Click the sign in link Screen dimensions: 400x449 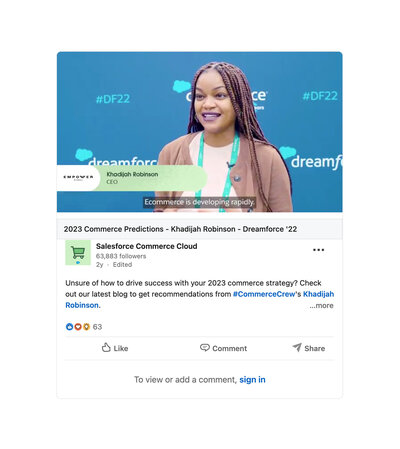pos(252,379)
